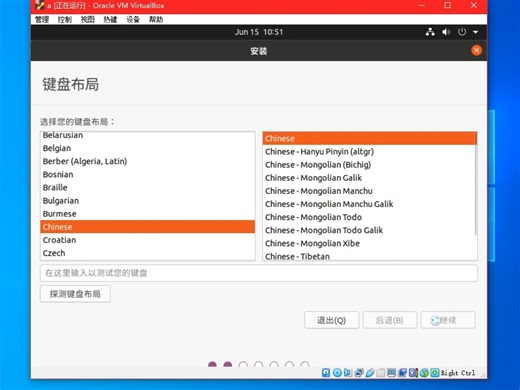The width and height of the screenshot is (520, 390).
Task: Select Bosnian in the language list
Action: pyautogui.click(x=148, y=174)
